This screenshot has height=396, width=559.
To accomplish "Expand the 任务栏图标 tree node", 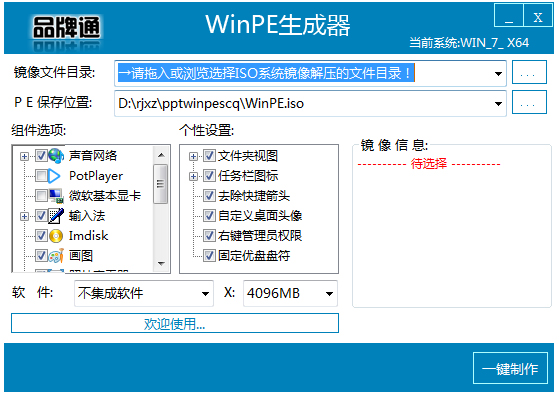I will [193, 176].
